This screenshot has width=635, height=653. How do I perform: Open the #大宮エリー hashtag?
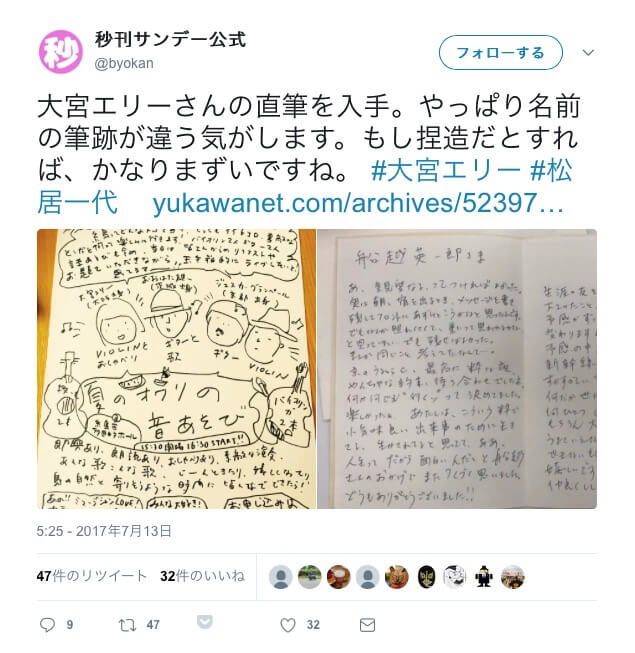click(x=446, y=170)
